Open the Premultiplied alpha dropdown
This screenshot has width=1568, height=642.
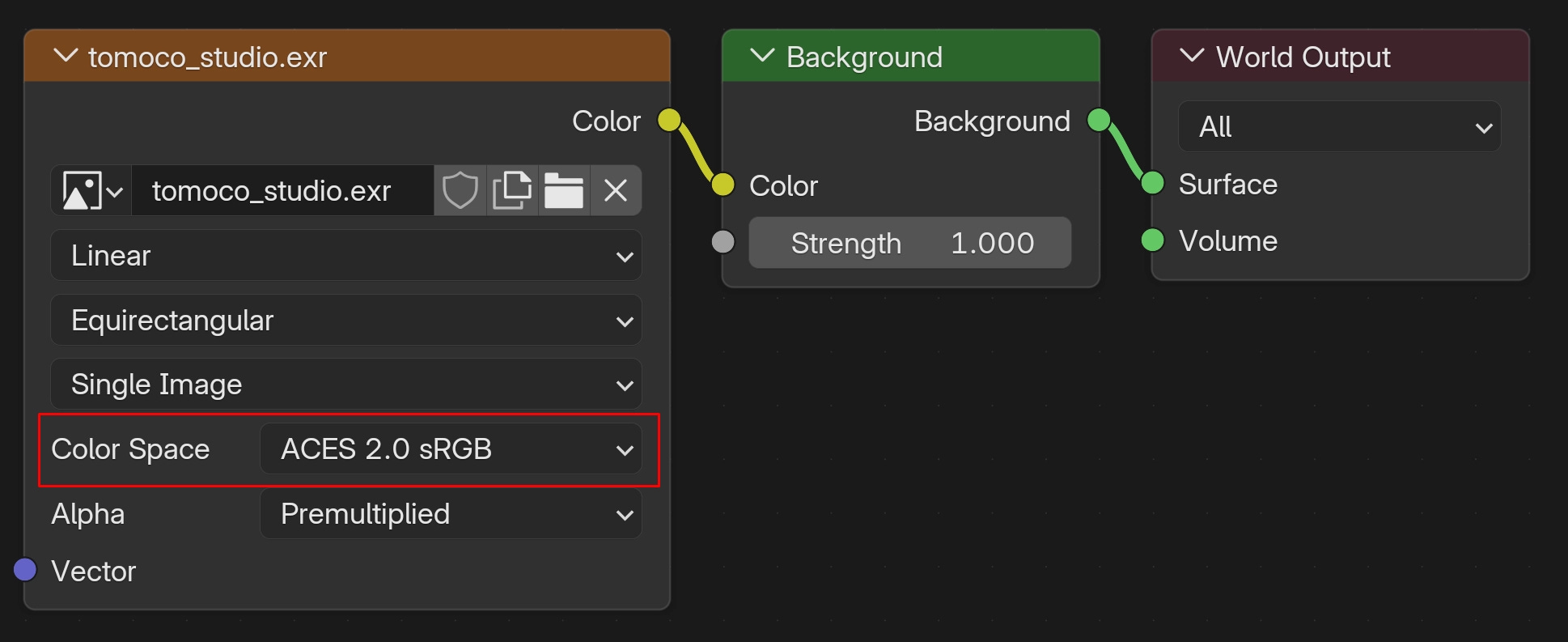point(451,513)
